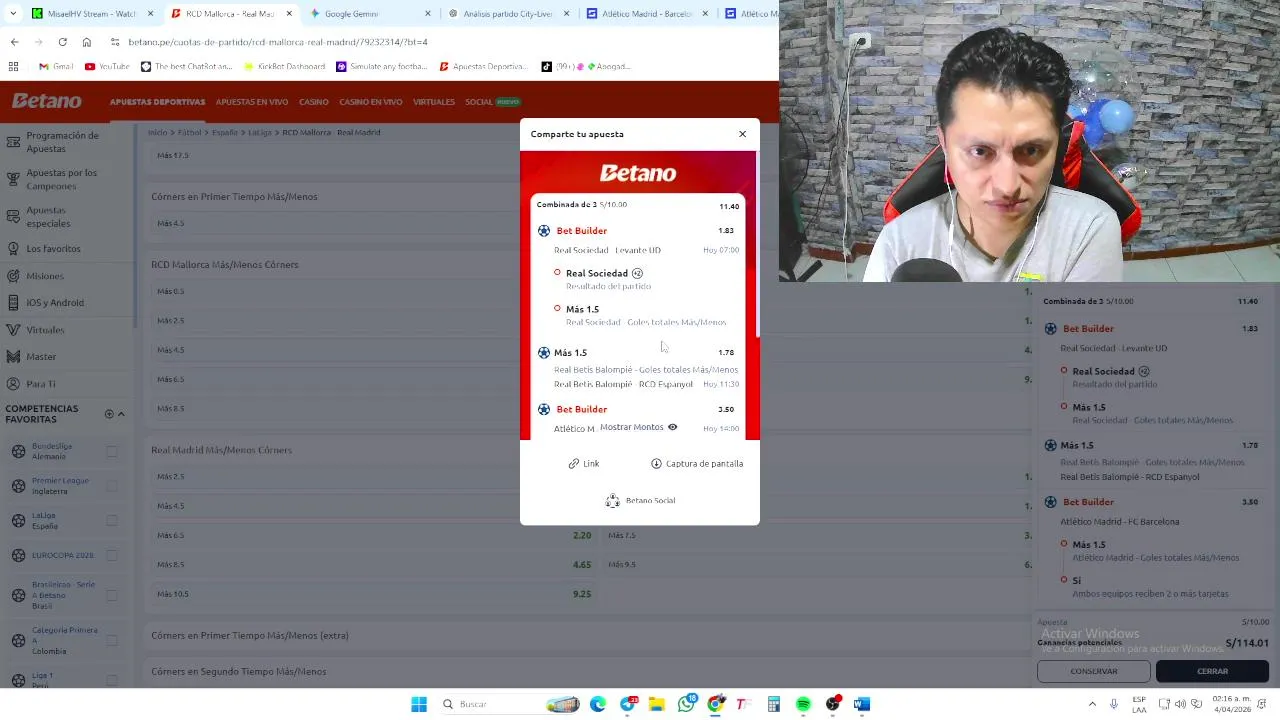Open the Virtuales top menu item
Viewport: 1280px width, 720px height.
434,102
